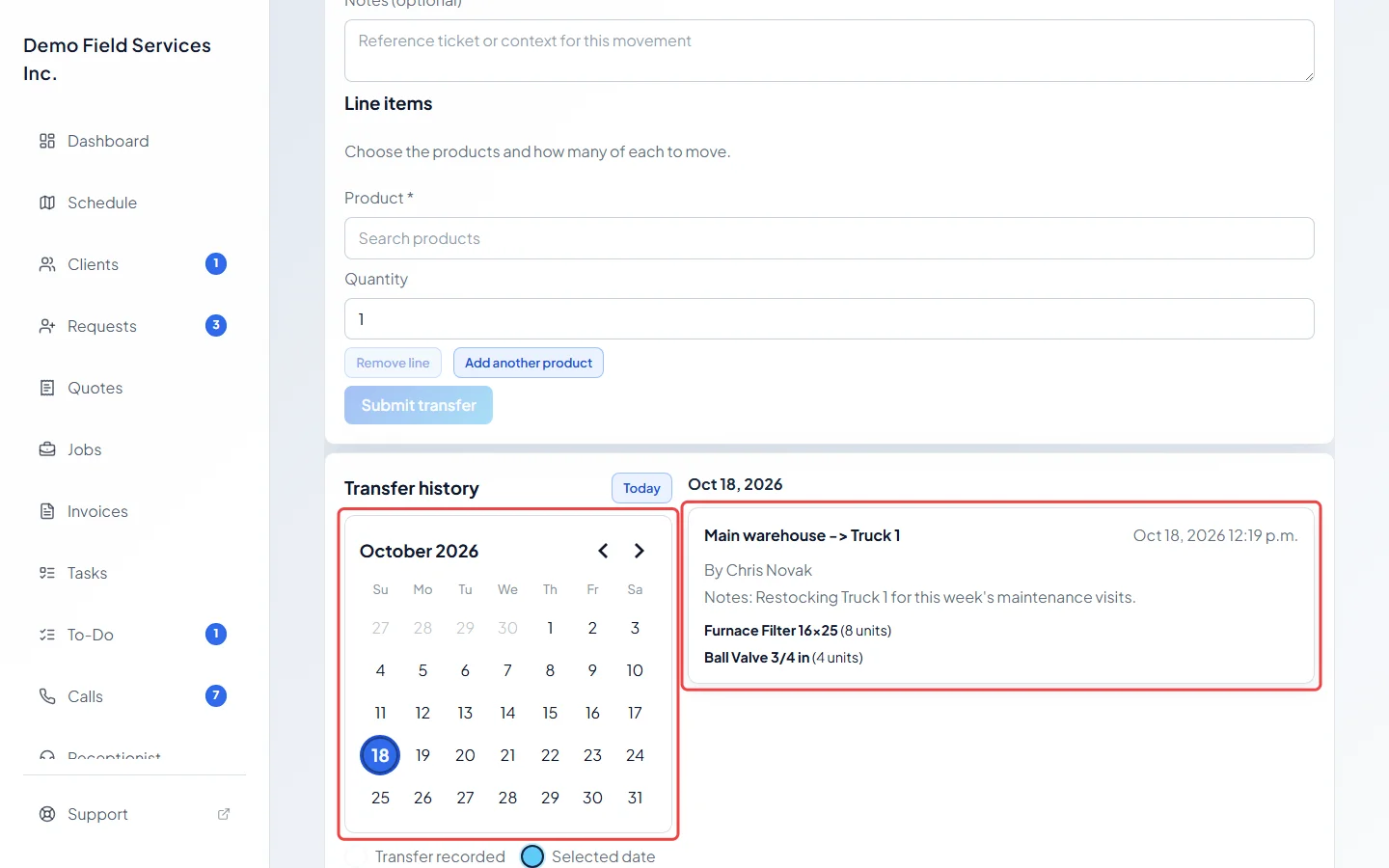This screenshot has width=1389, height=868.
Task: Open Requests via its person-plus icon
Action: [47, 326]
